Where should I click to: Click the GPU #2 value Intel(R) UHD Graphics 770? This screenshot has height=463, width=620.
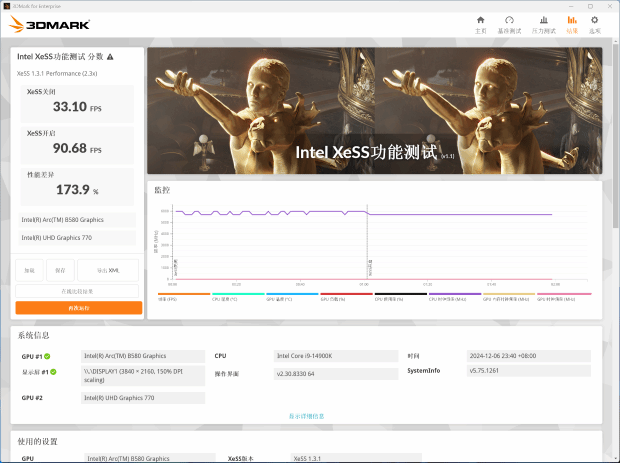(x=143, y=398)
